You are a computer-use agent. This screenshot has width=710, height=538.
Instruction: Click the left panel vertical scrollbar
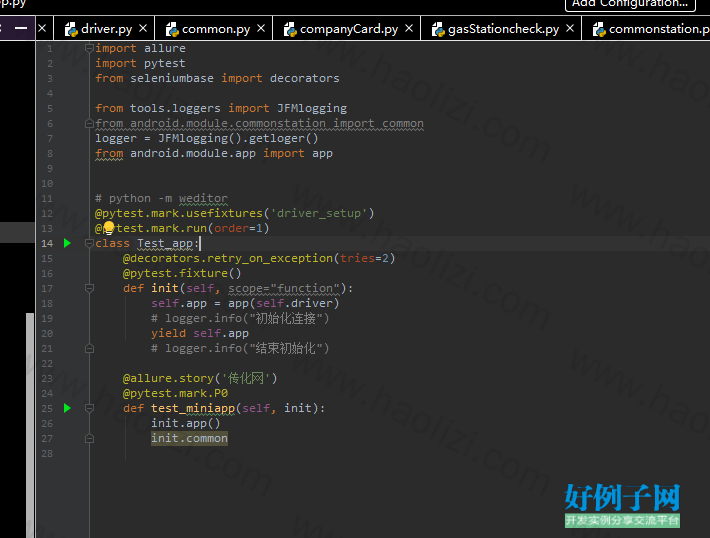[x=30, y=425]
